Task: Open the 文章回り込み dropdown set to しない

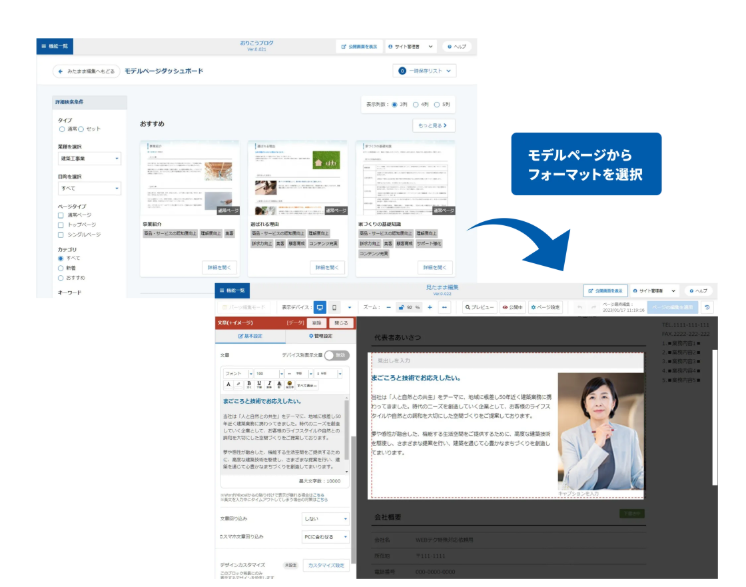Action: (x=325, y=520)
